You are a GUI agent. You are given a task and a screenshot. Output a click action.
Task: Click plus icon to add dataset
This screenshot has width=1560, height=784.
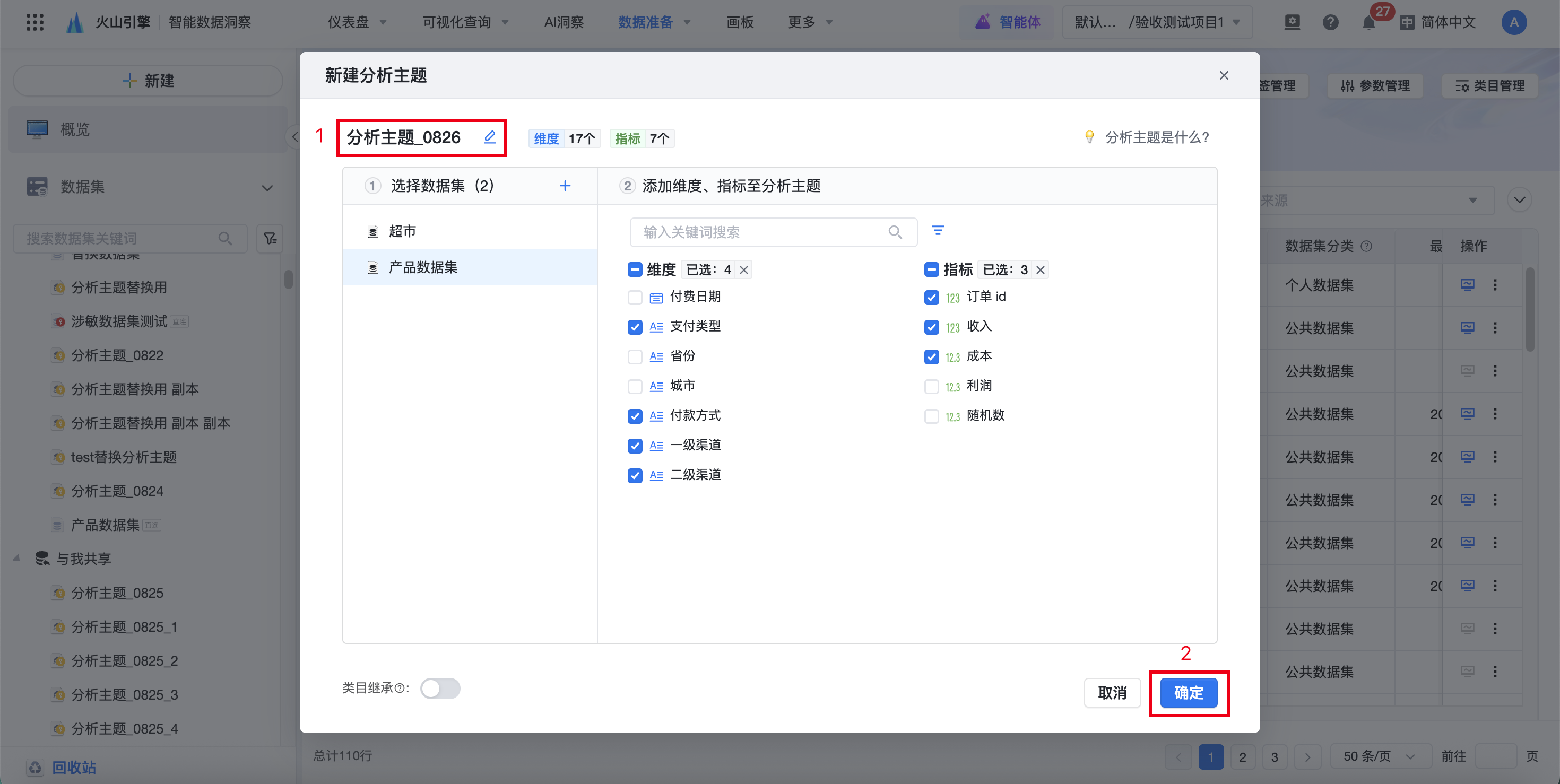click(565, 186)
